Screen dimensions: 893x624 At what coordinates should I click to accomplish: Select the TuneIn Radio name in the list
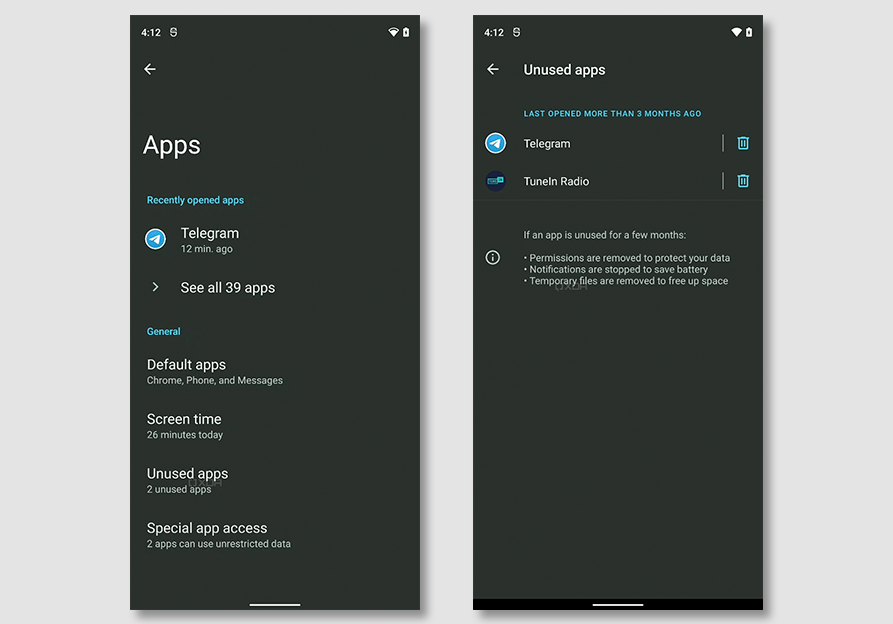[556, 181]
